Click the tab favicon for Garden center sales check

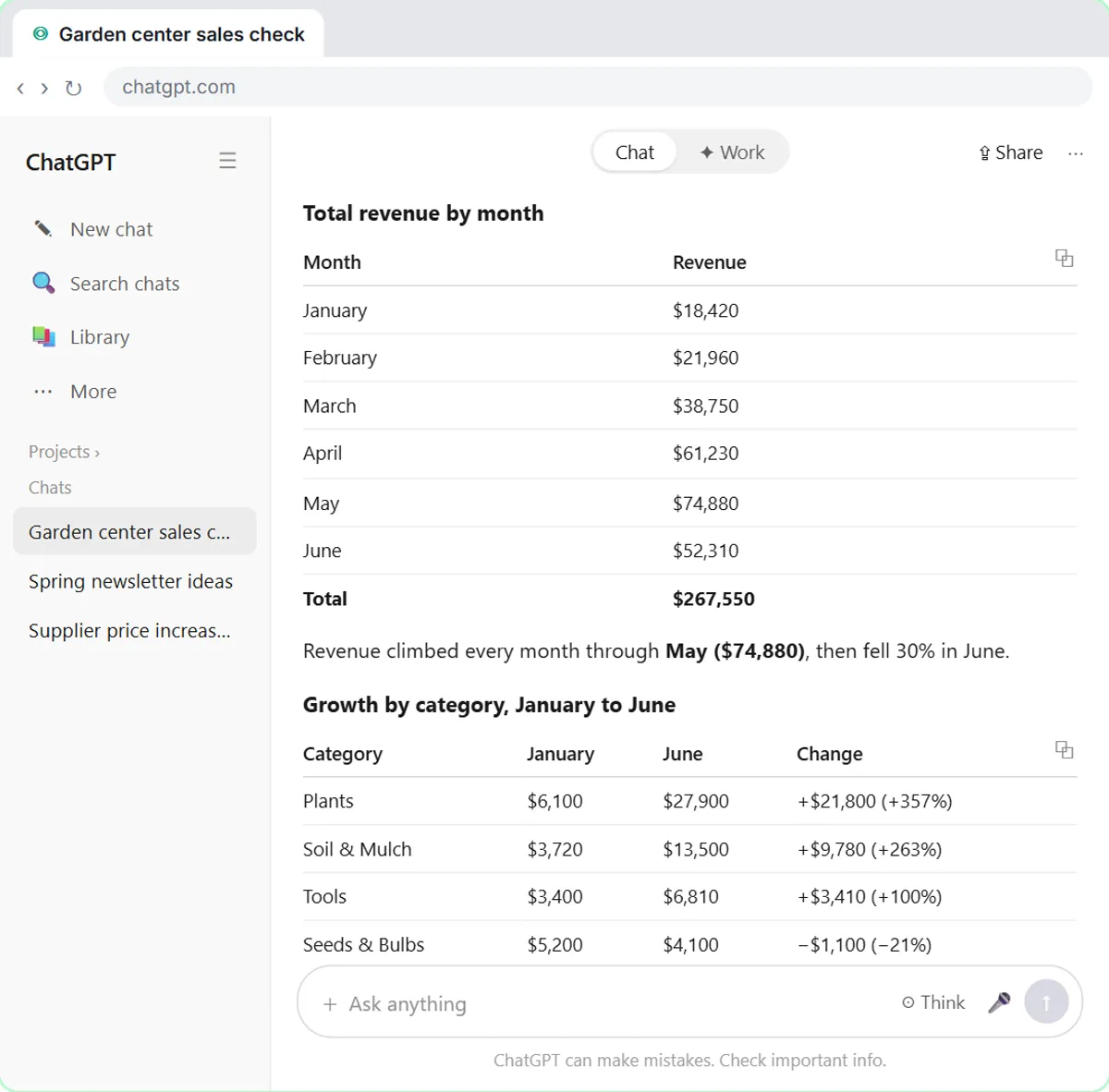[x=40, y=34]
